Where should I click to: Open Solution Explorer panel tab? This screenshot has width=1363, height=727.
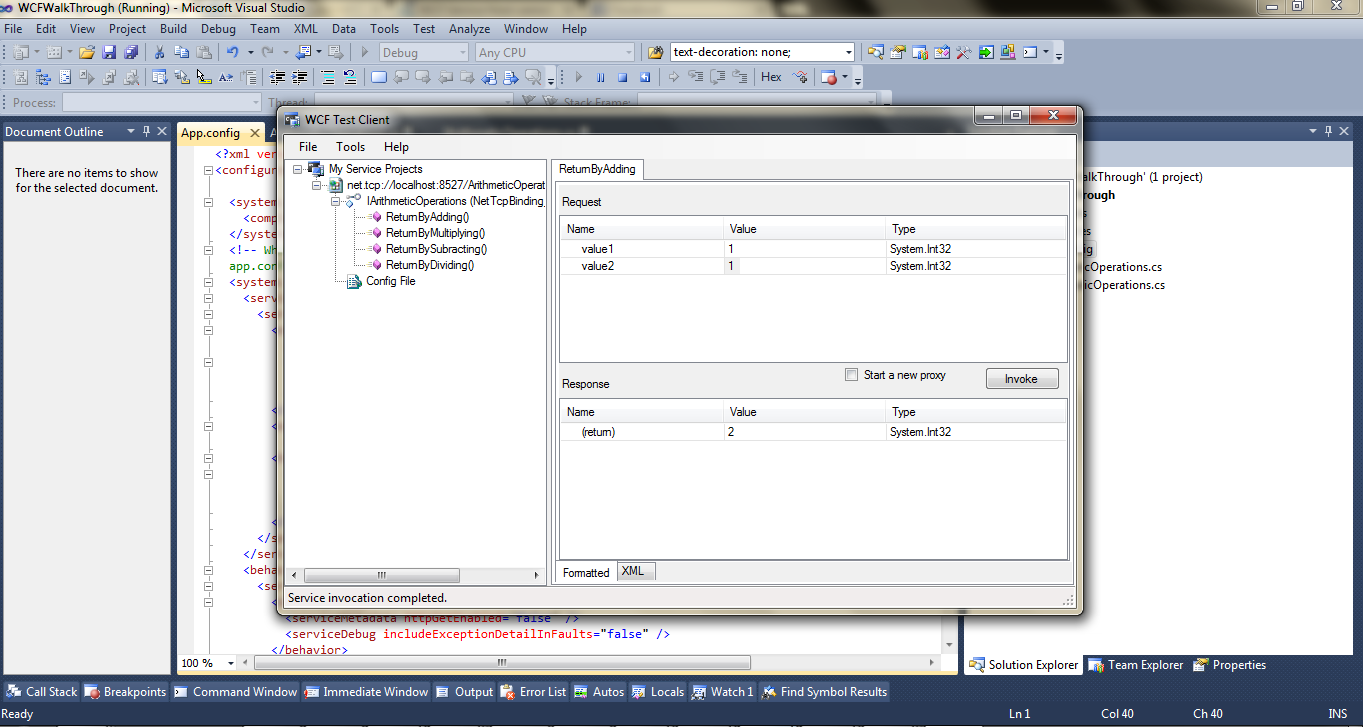(x=1024, y=665)
